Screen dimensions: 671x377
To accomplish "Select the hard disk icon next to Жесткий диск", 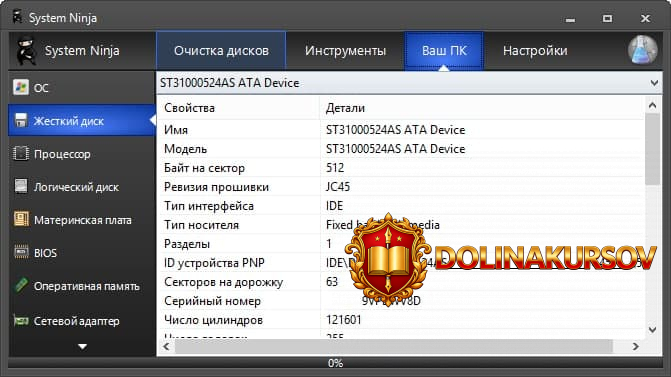I will [21, 121].
